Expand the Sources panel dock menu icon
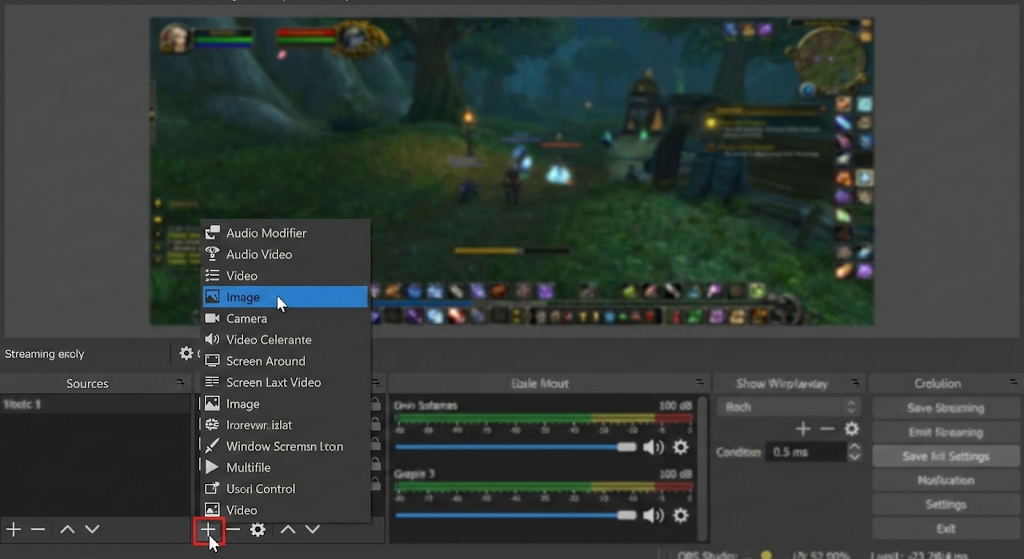 pyautogui.click(x=180, y=383)
